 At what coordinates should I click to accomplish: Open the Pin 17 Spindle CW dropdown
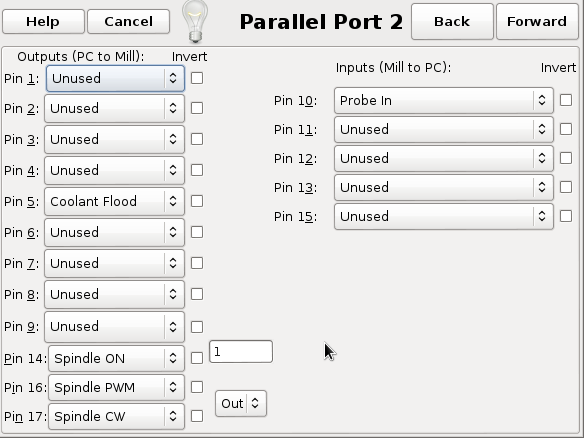coord(116,416)
